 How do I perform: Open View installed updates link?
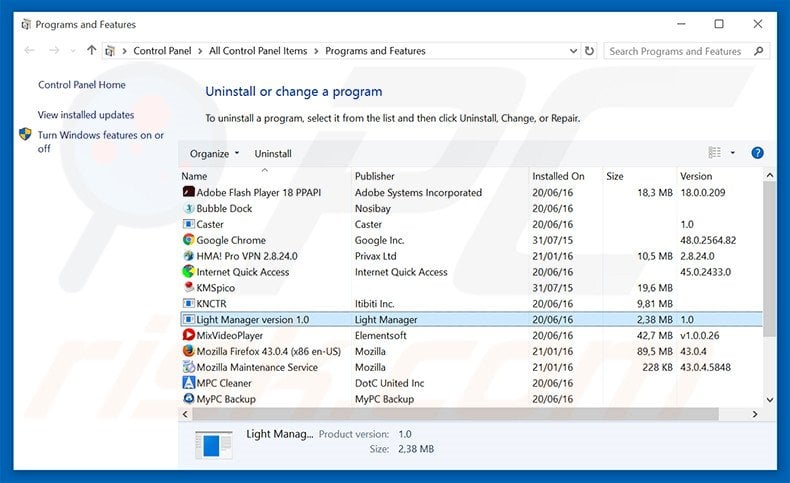(86, 115)
